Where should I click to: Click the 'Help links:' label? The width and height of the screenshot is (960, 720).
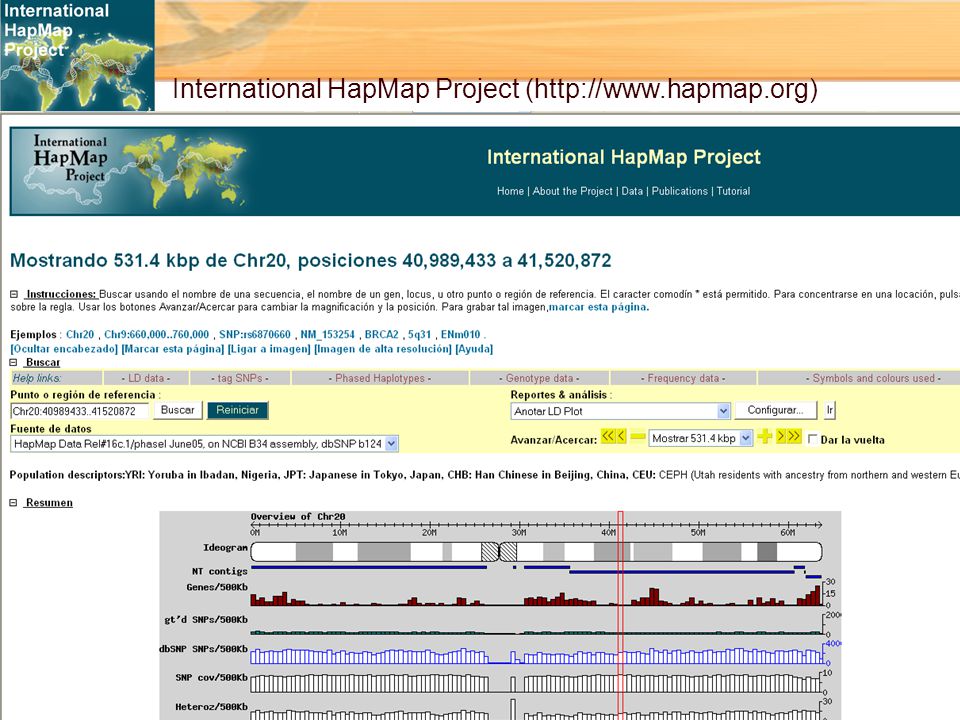coord(37,378)
